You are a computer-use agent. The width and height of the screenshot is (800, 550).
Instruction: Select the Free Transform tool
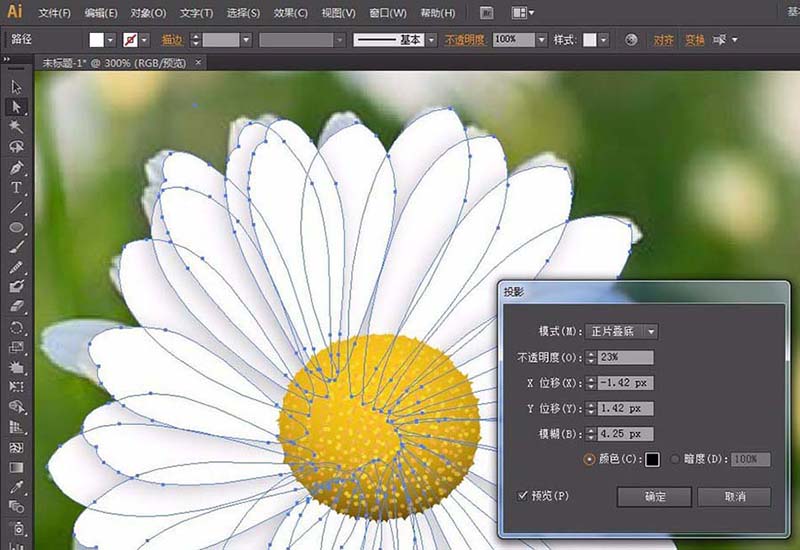(16, 387)
